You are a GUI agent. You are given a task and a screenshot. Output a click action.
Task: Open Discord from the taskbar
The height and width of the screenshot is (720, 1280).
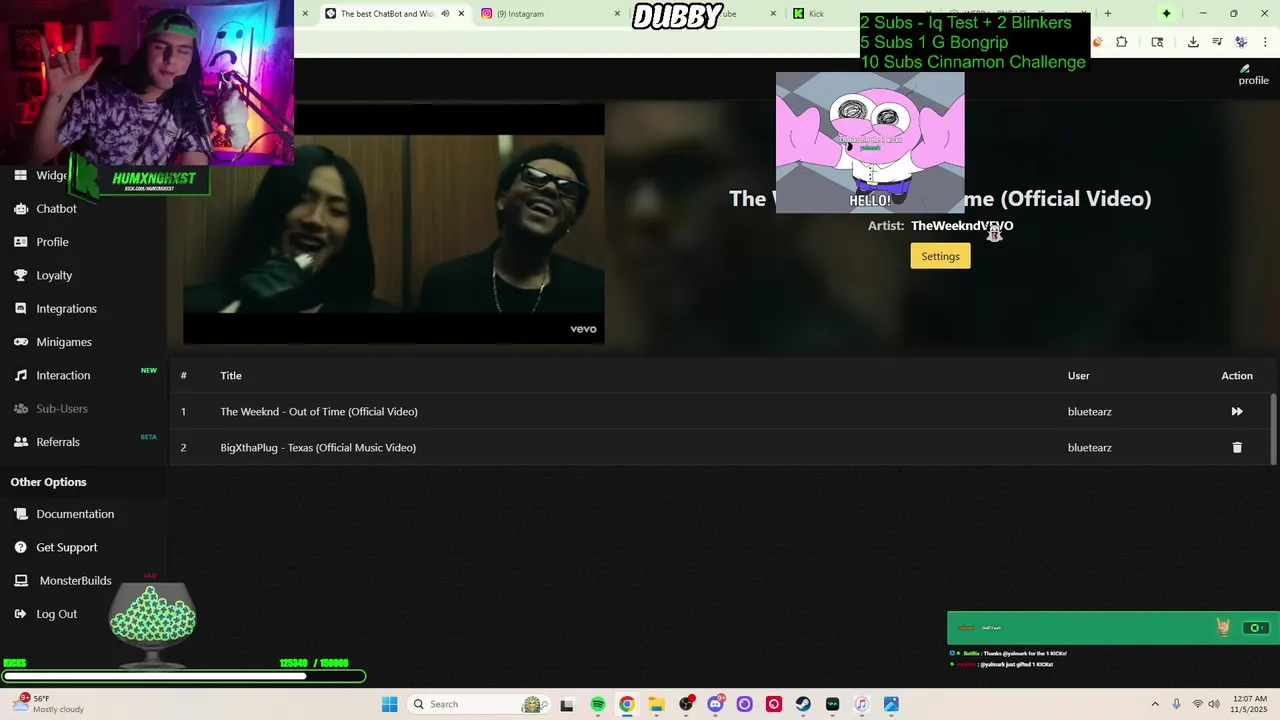[x=715, y=704]
